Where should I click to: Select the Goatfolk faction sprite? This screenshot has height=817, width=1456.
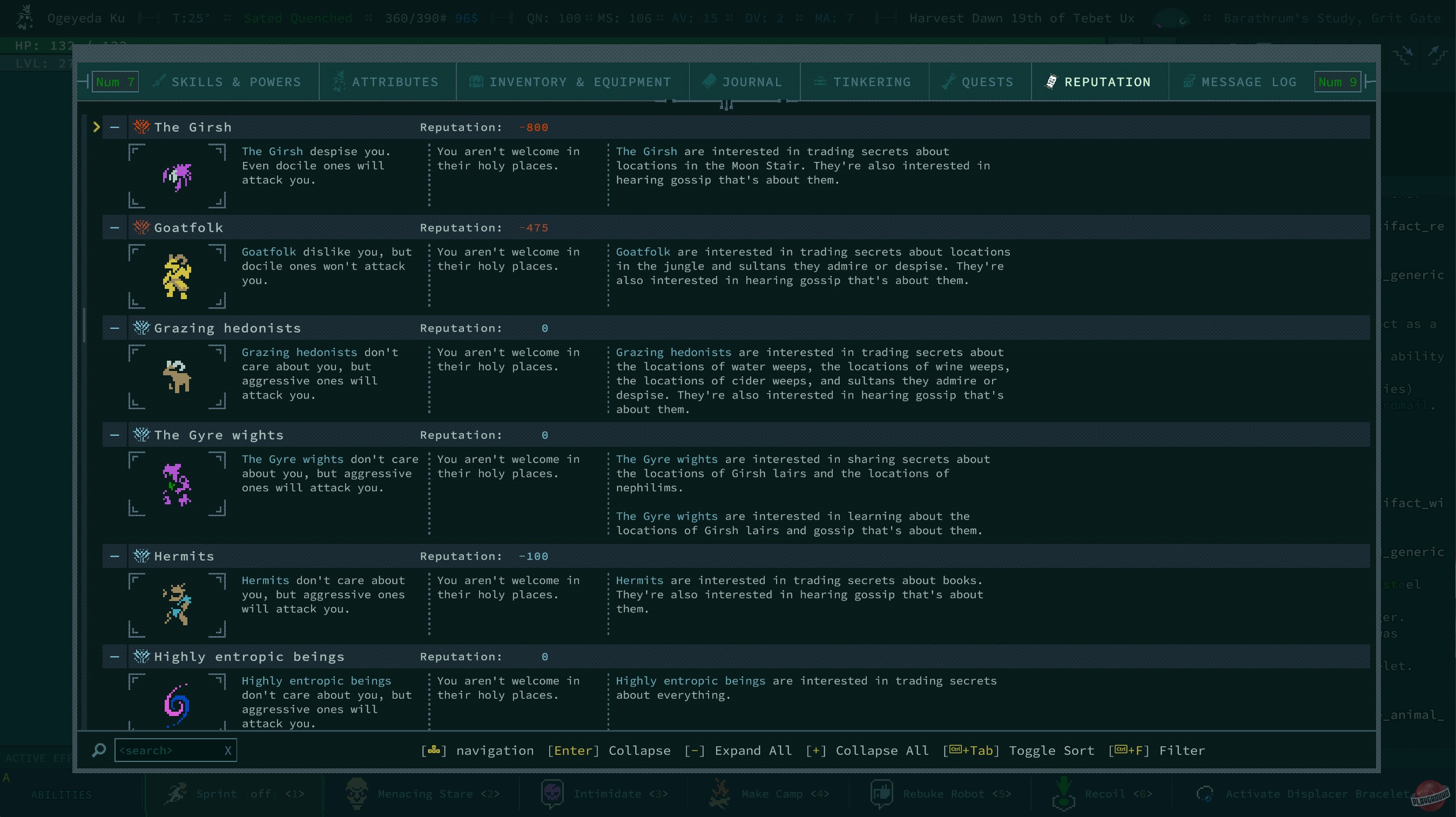[x=178, y=276]
